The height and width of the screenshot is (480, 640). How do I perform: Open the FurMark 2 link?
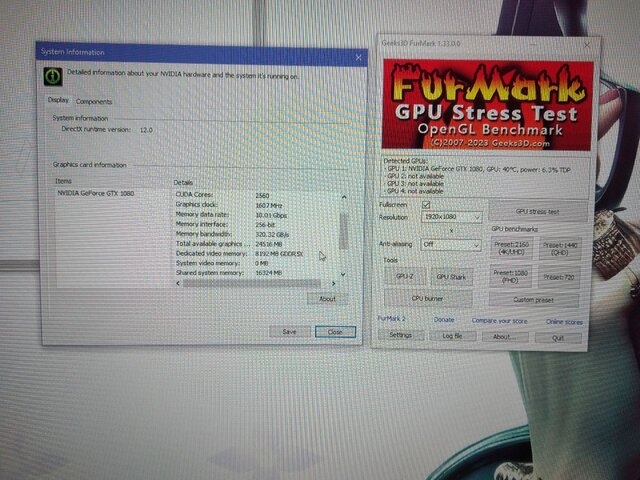(x=391, y=318)
